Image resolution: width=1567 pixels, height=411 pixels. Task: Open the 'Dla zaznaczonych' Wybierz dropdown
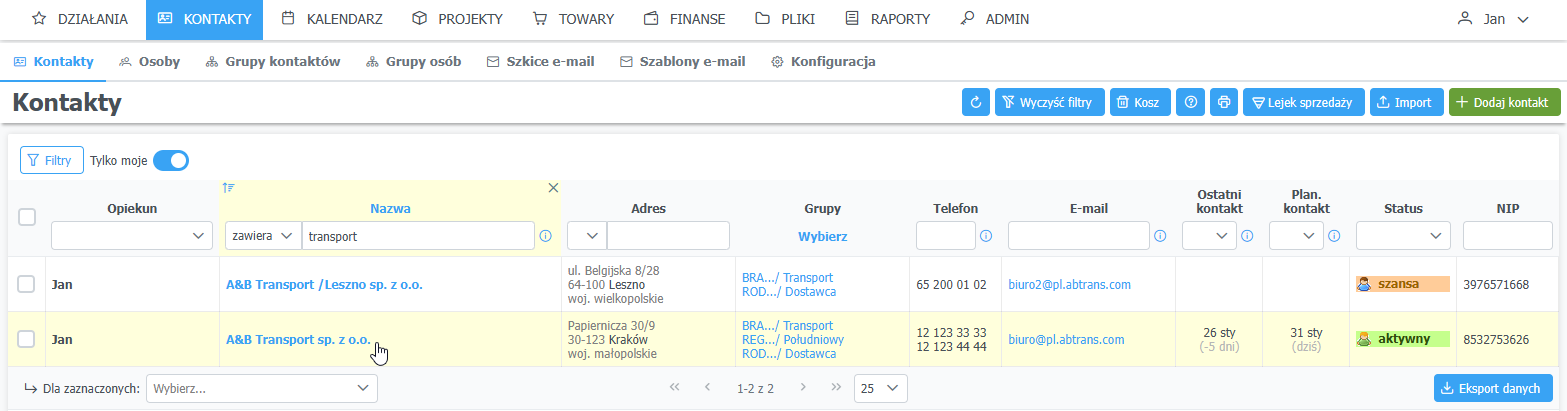[x=262, y=387]
